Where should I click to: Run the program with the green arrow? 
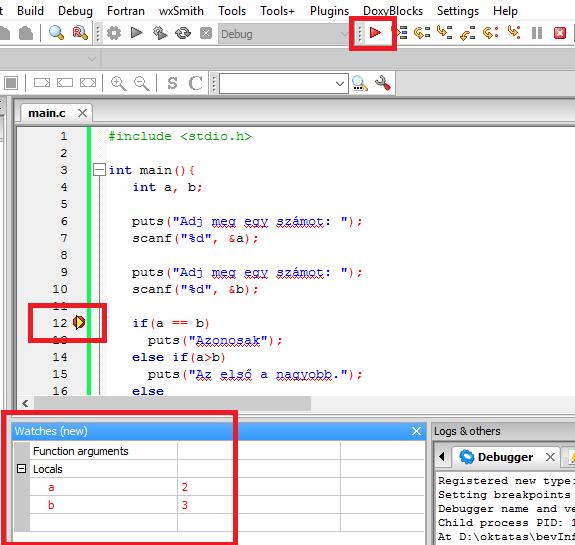pyautogui.click(x=136, y=33)
